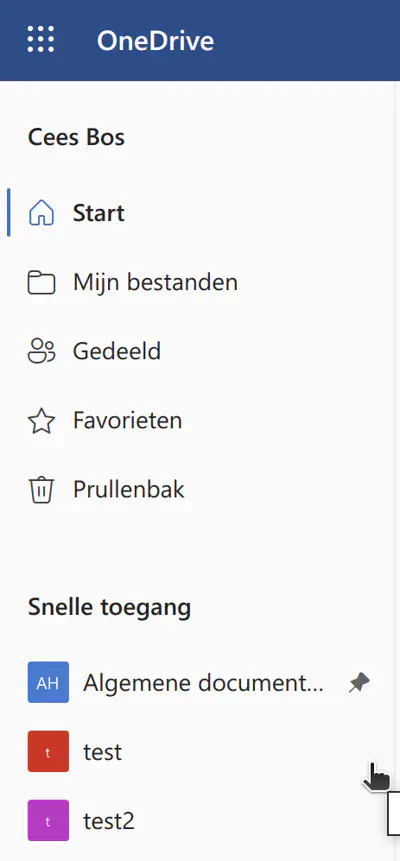Click the Favorieten star icon
This screenshot has width=400, height=861.
coord(42,421)
